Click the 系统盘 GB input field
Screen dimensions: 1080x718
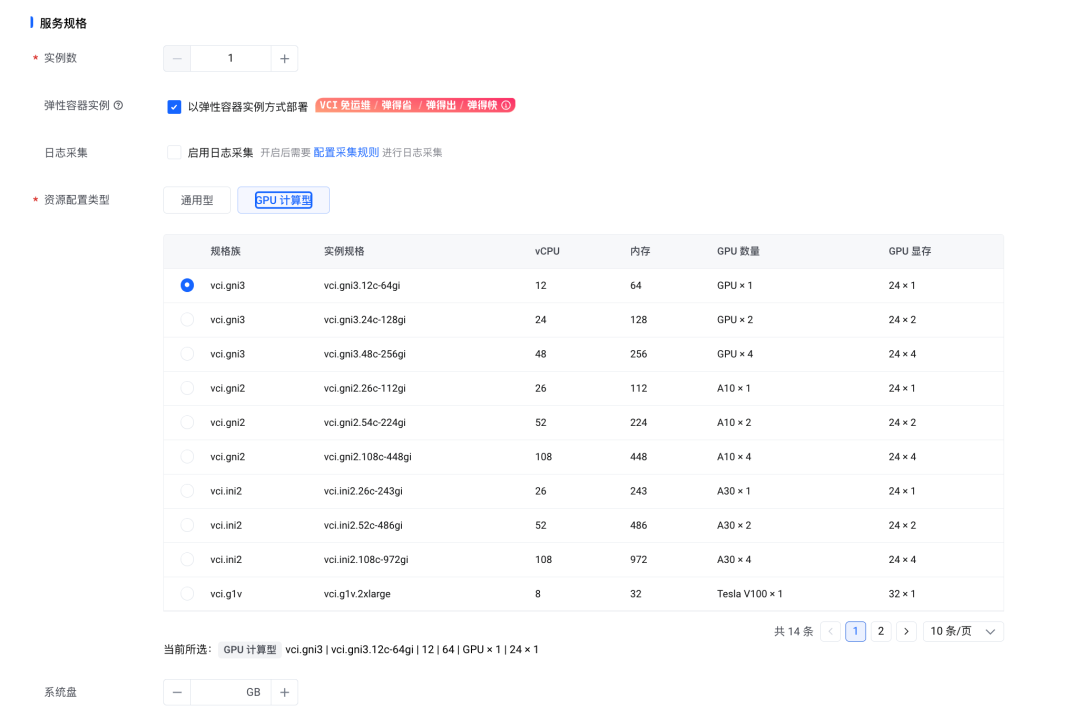tap(230, 692)
